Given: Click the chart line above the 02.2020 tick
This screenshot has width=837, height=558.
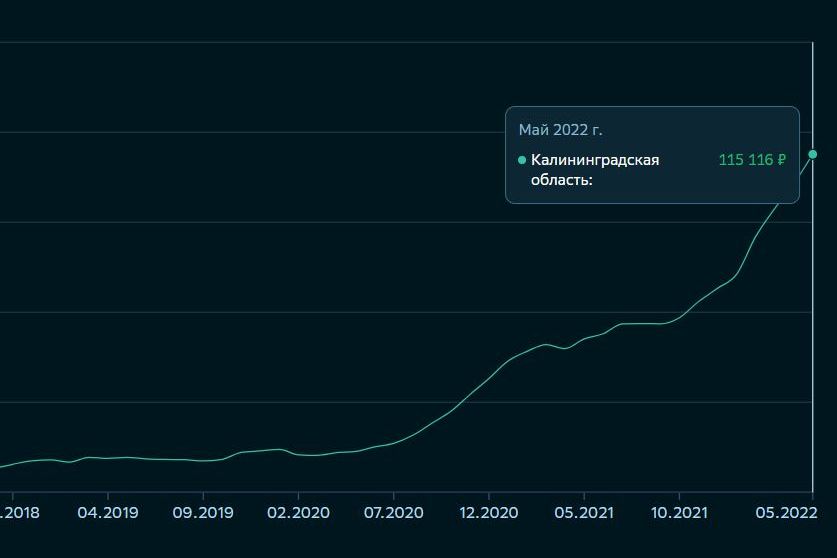Looking at the screenshot, I should pos(298,454).
